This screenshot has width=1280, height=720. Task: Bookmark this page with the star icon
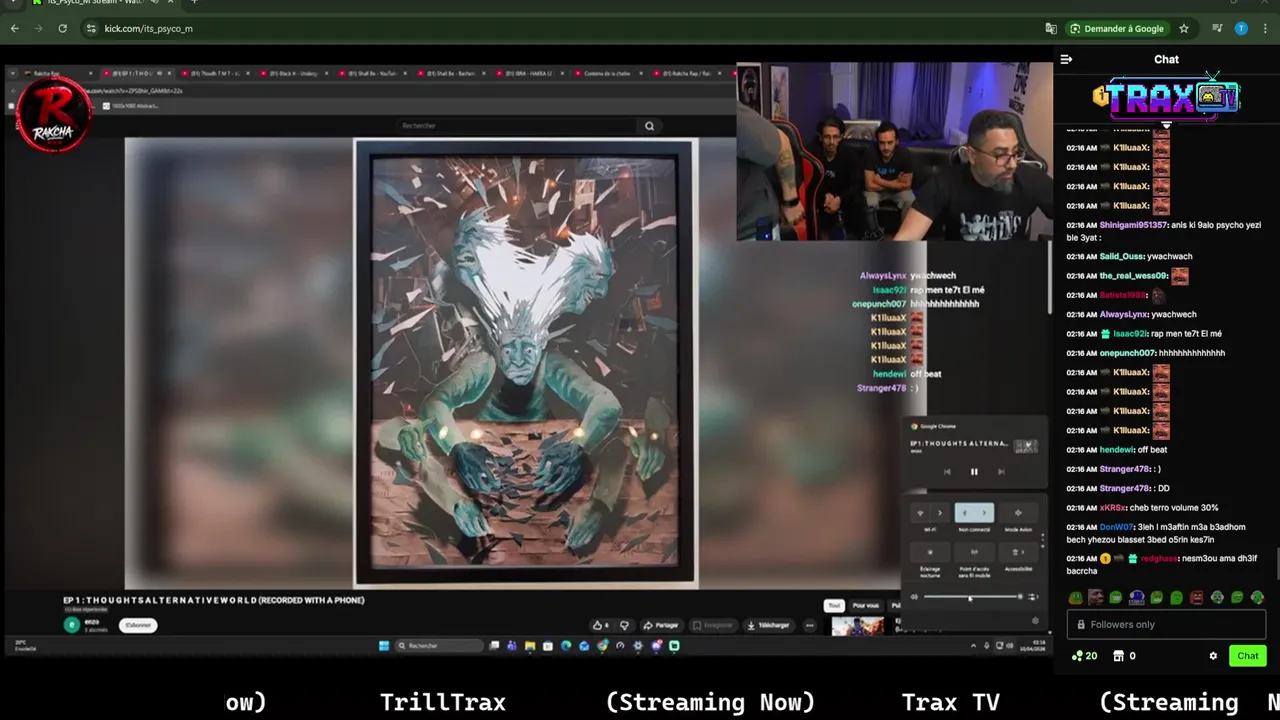point(1184,28)
